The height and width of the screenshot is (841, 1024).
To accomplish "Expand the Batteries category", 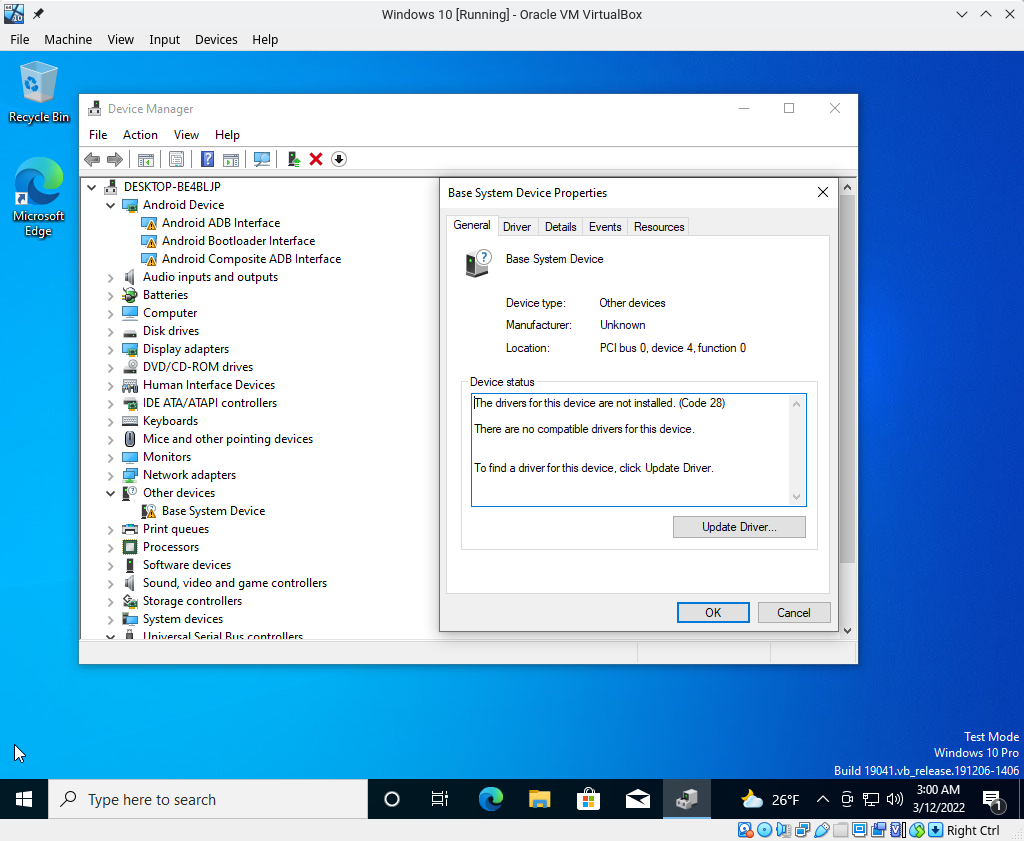I will coord(110,296).
